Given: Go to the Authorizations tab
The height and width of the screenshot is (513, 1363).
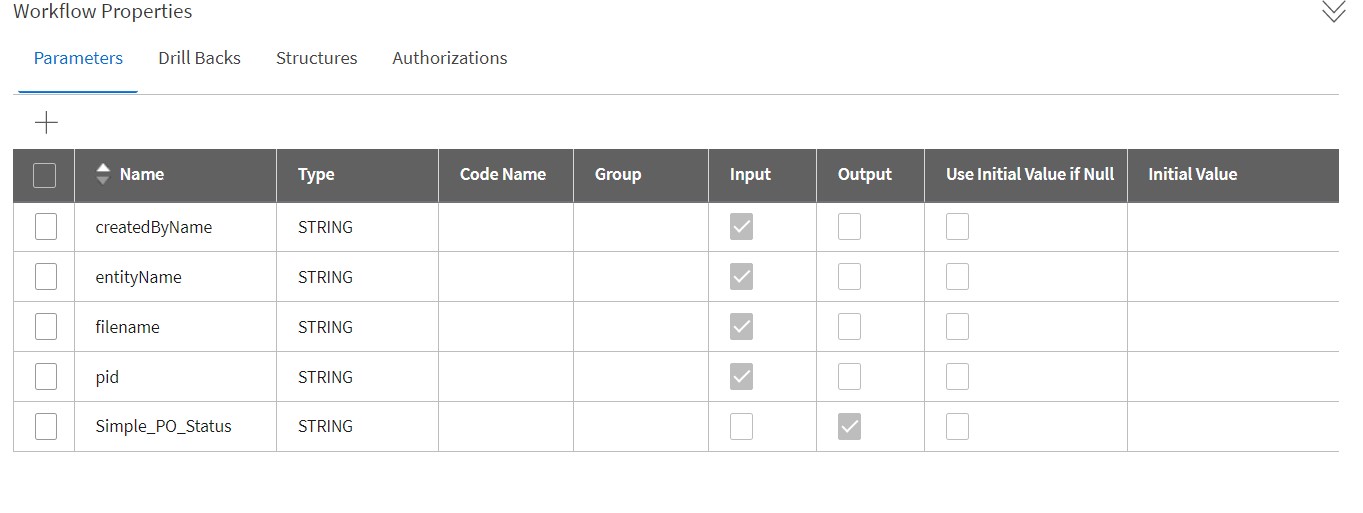Looking at the screenshot, I should pos(449,58).
